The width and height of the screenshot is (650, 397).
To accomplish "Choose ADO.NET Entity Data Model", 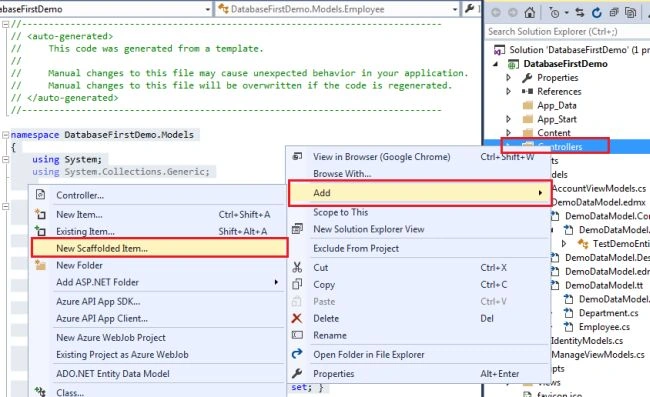I will 113,374.
